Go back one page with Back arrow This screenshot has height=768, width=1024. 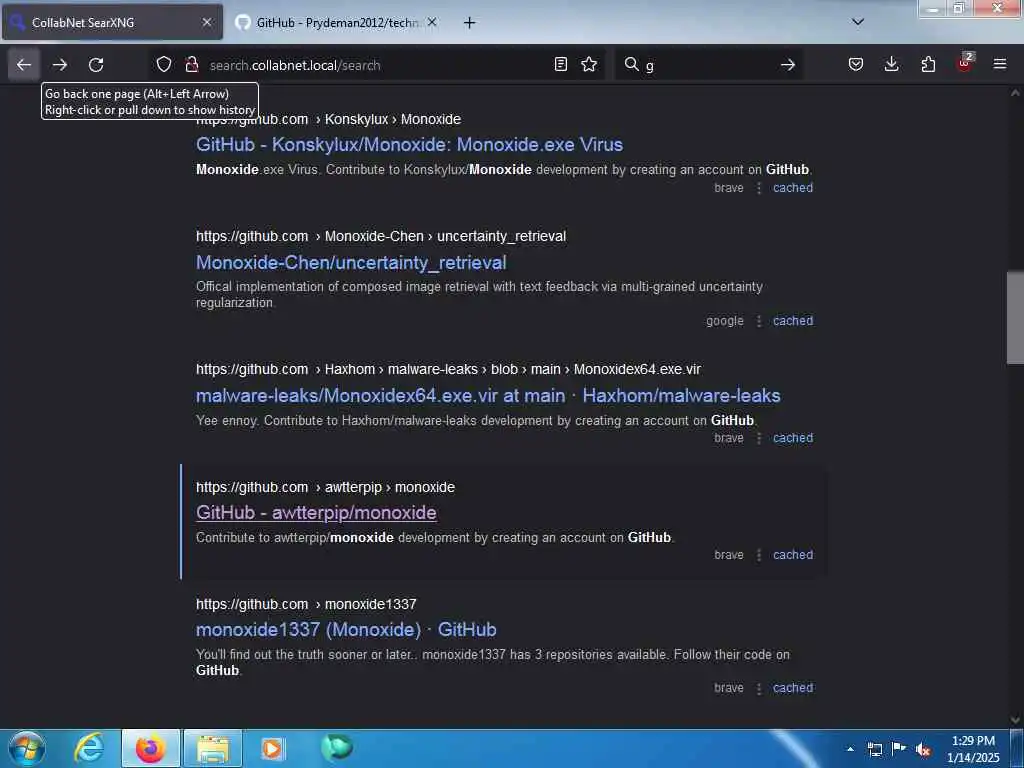24,65
